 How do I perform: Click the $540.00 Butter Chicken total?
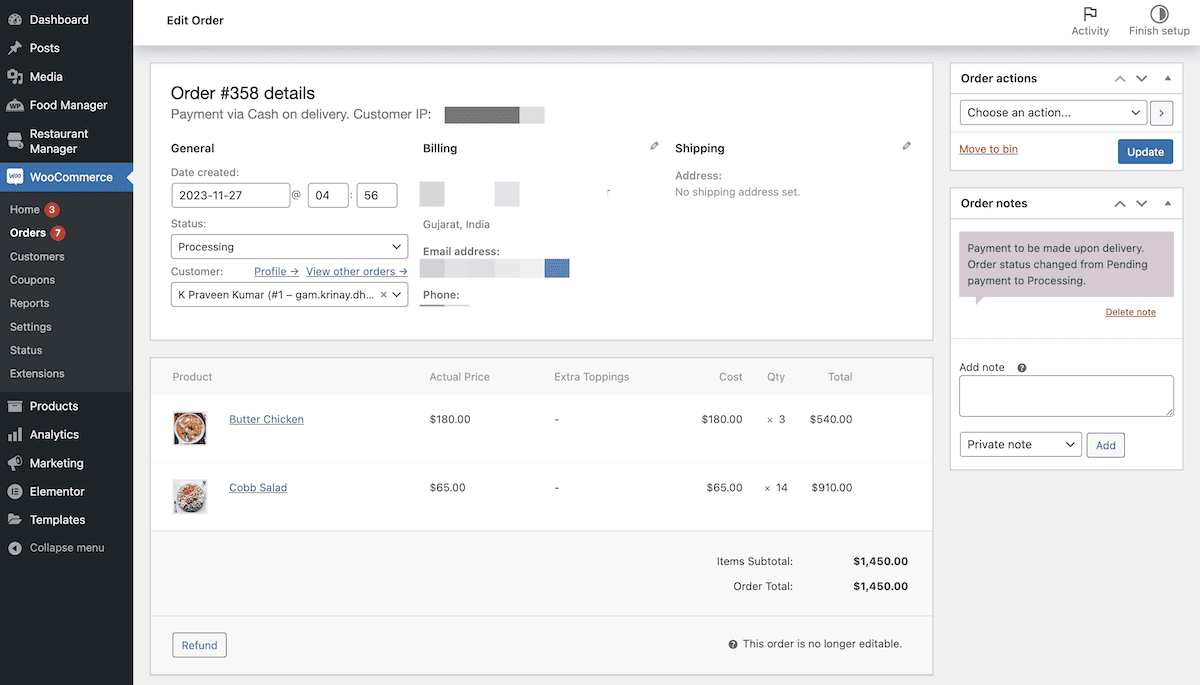[831, 420]
